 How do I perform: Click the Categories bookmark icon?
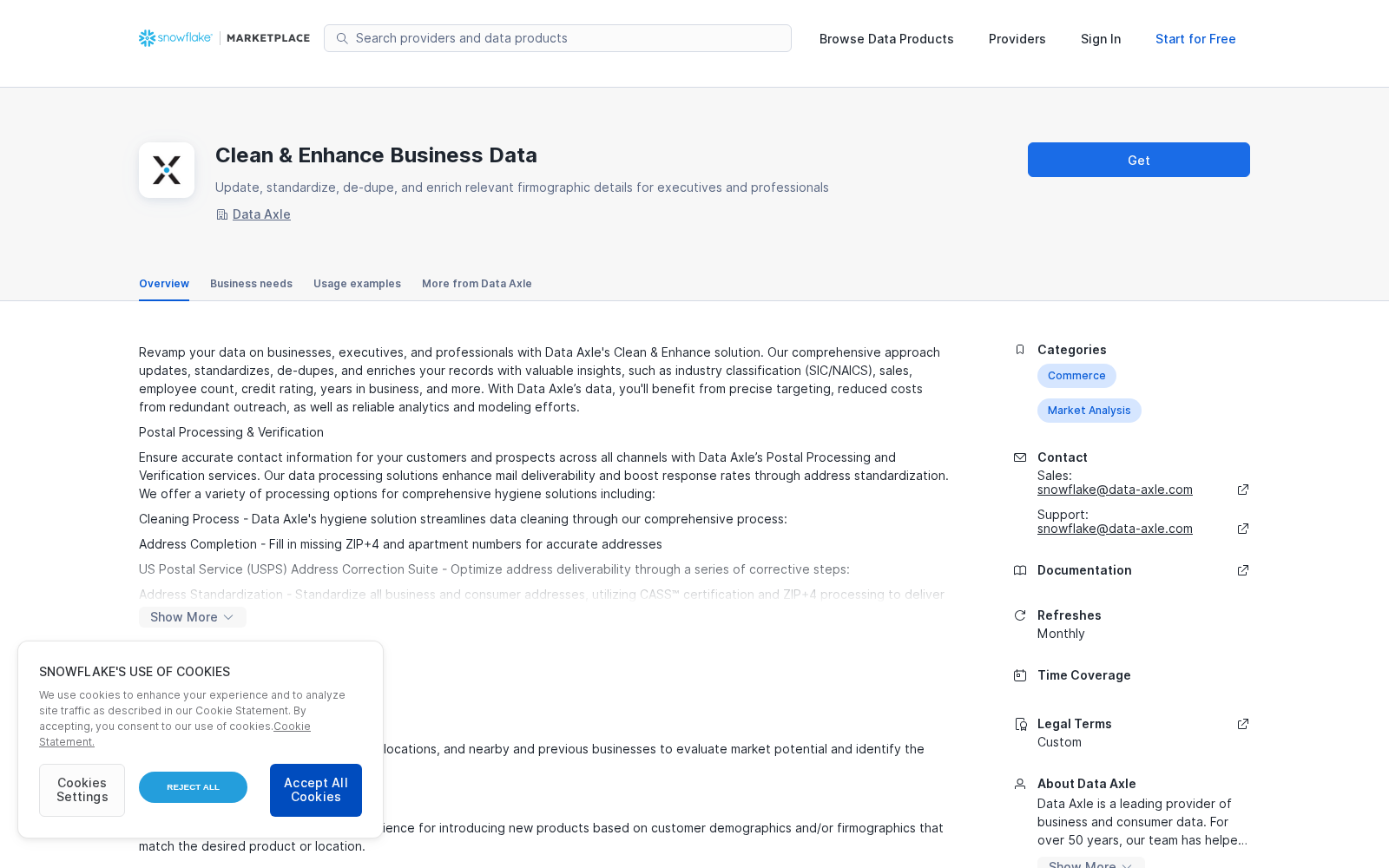pyautogui.click(x=1020, y=350)
